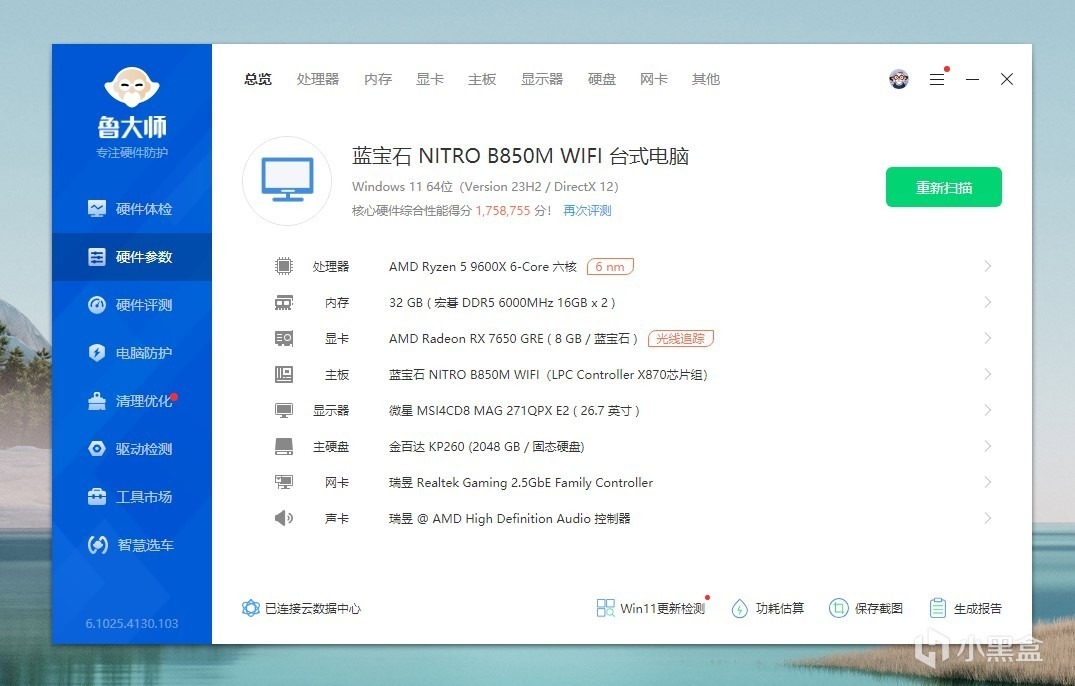
Task: Click the 重新扫描 button
Action: click(x=943, y=187)
